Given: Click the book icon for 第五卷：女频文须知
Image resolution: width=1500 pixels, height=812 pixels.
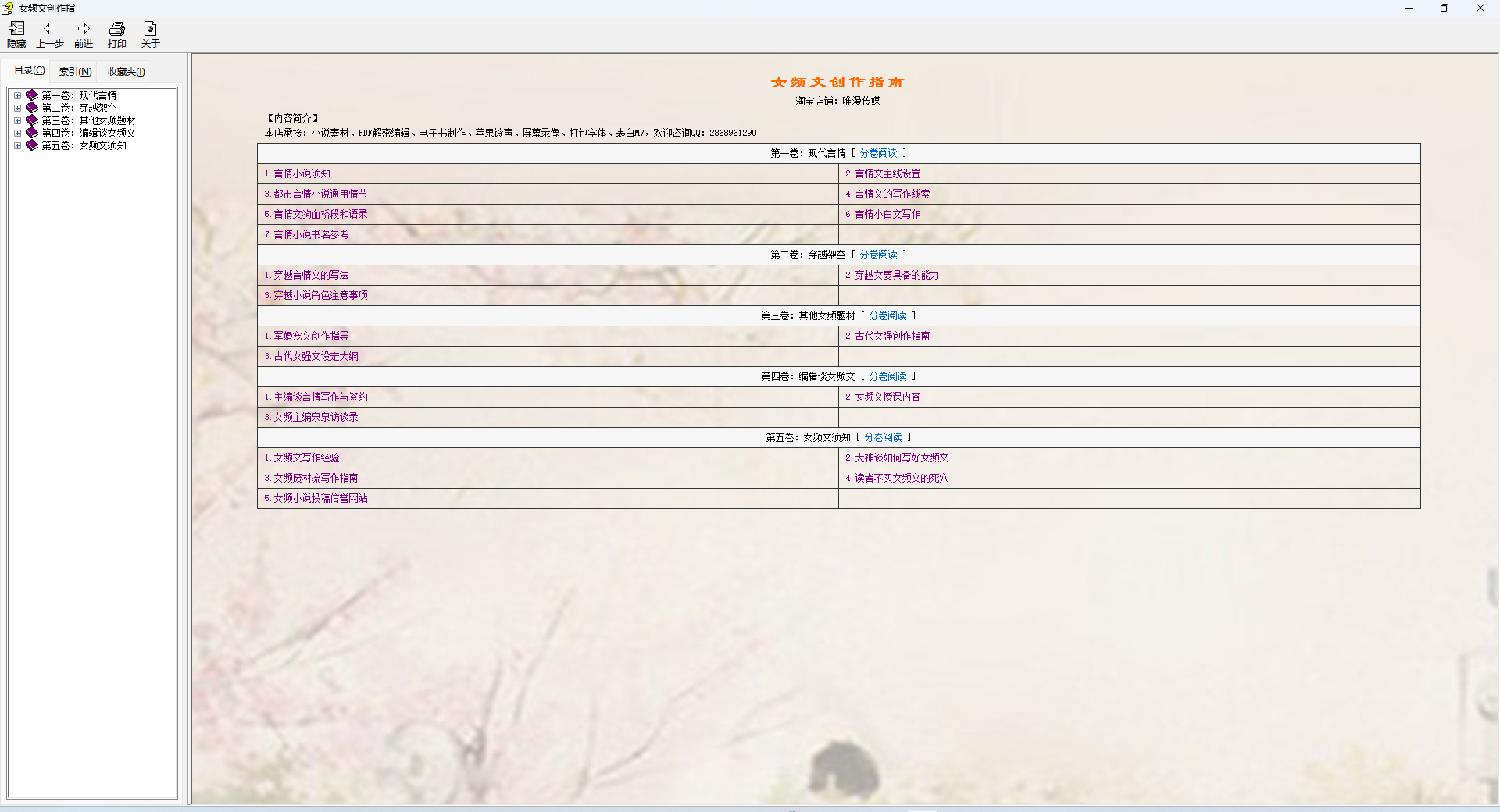Looking at the screenshot, I should coord(32,145).
